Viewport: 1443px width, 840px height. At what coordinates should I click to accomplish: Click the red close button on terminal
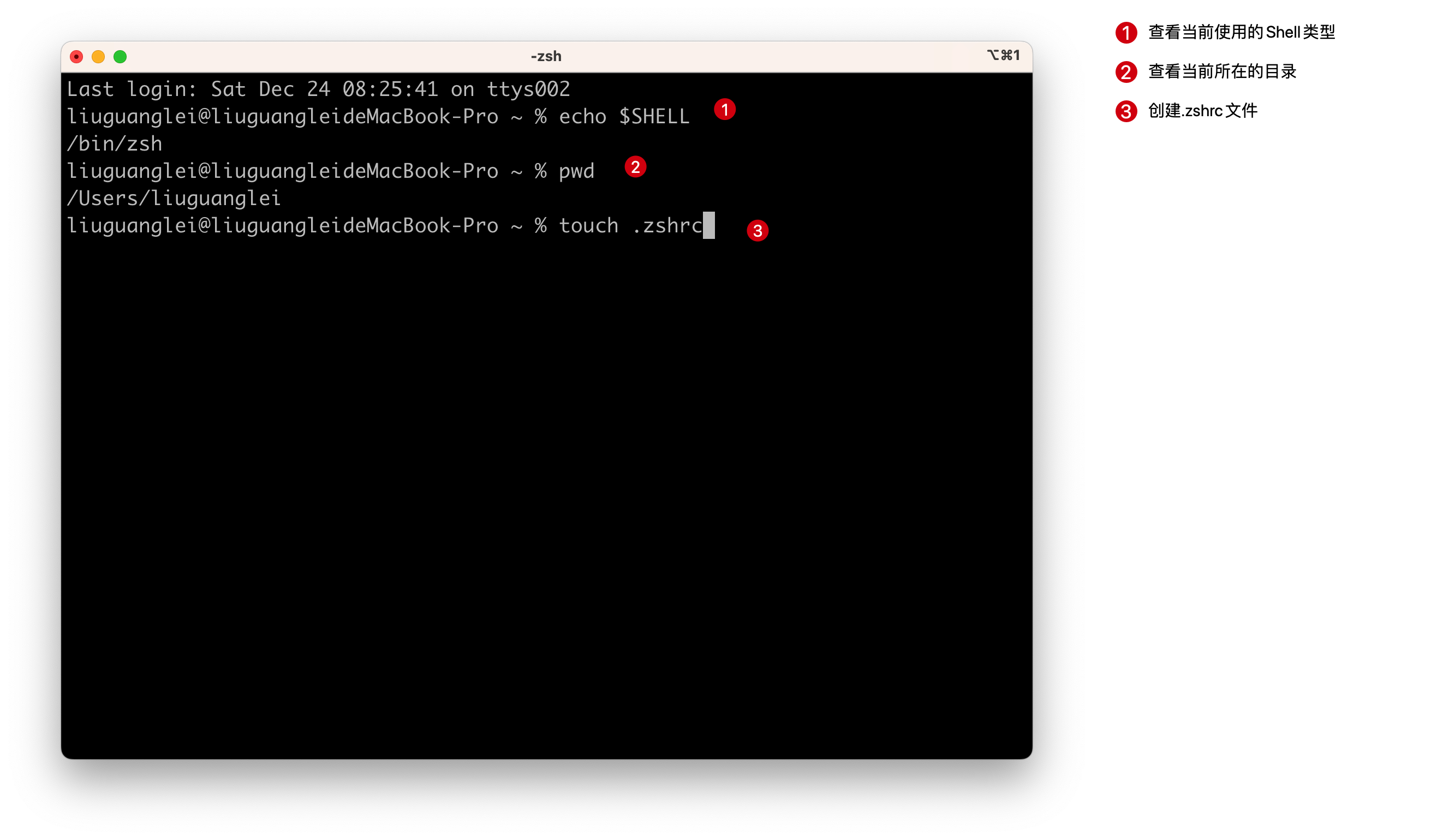click(x=80, y=56)
